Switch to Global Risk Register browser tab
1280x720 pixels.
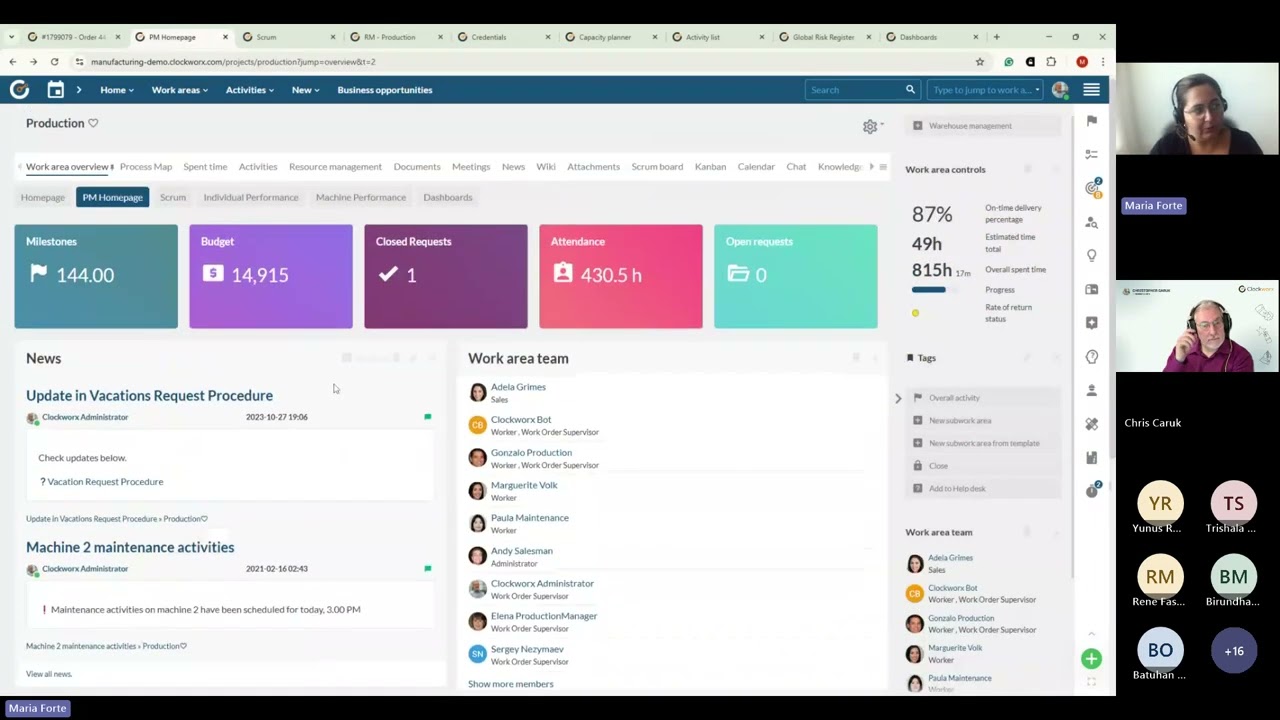point(823,37)
